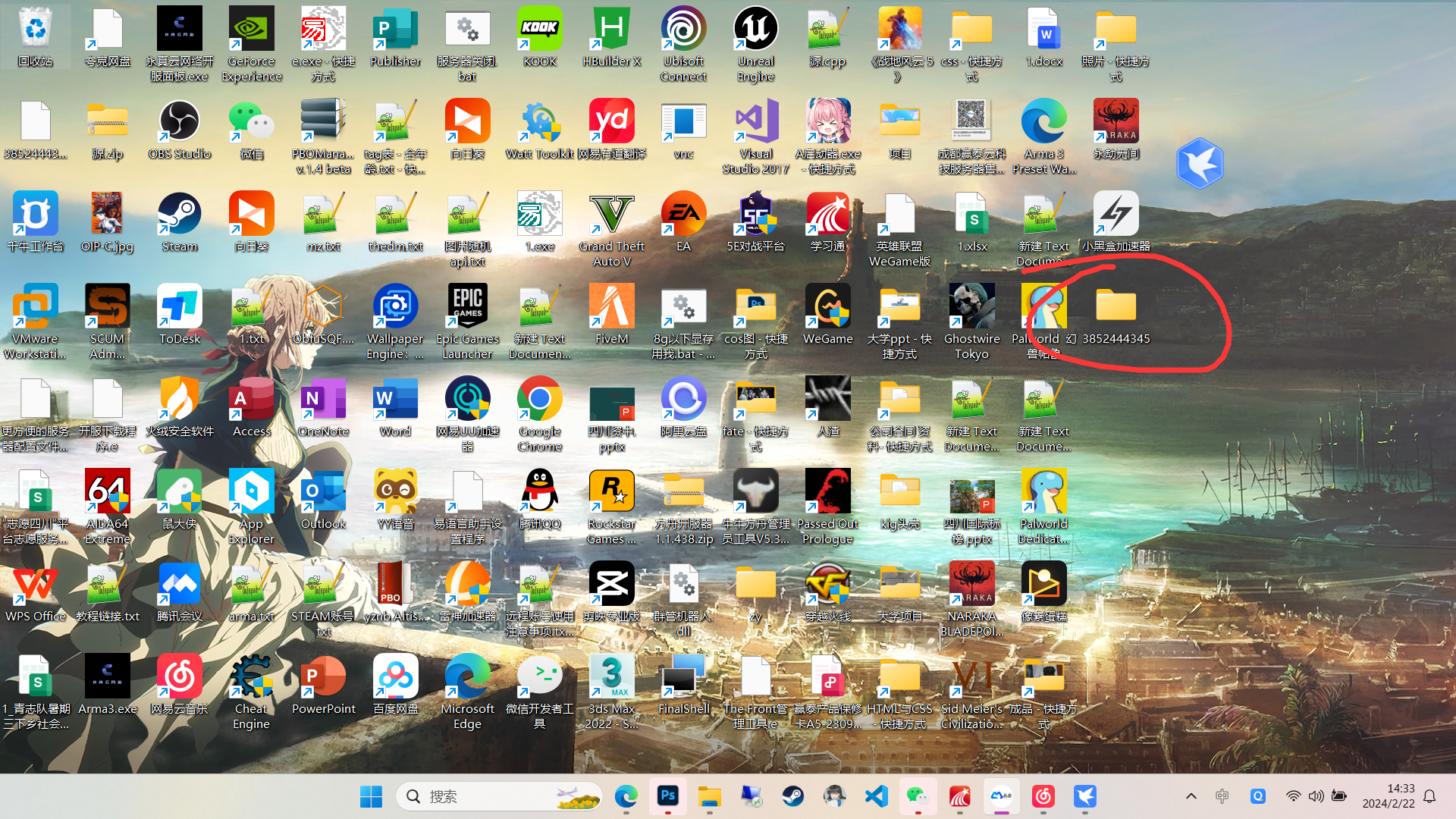Open VMware Workstation shortcut
The image size is (1456, 819).
click(36, 322)
